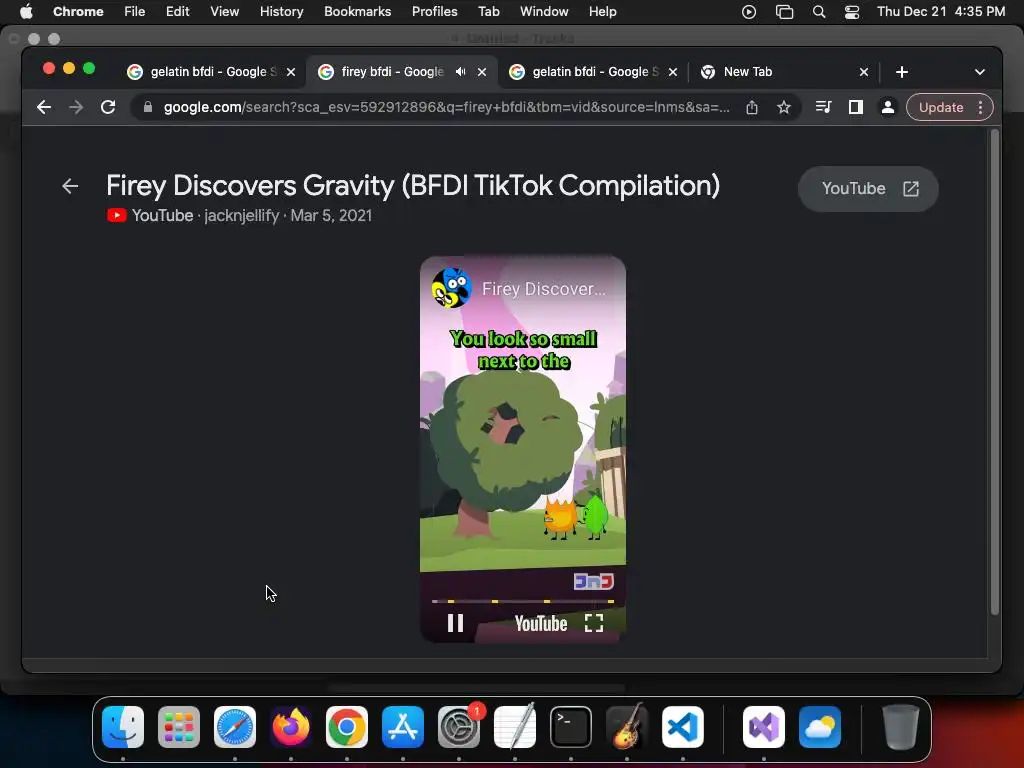The height and width of the screenshot is (768, 1024).
Task: Launch GarageBand from the dock
Action: pos(627,727)
